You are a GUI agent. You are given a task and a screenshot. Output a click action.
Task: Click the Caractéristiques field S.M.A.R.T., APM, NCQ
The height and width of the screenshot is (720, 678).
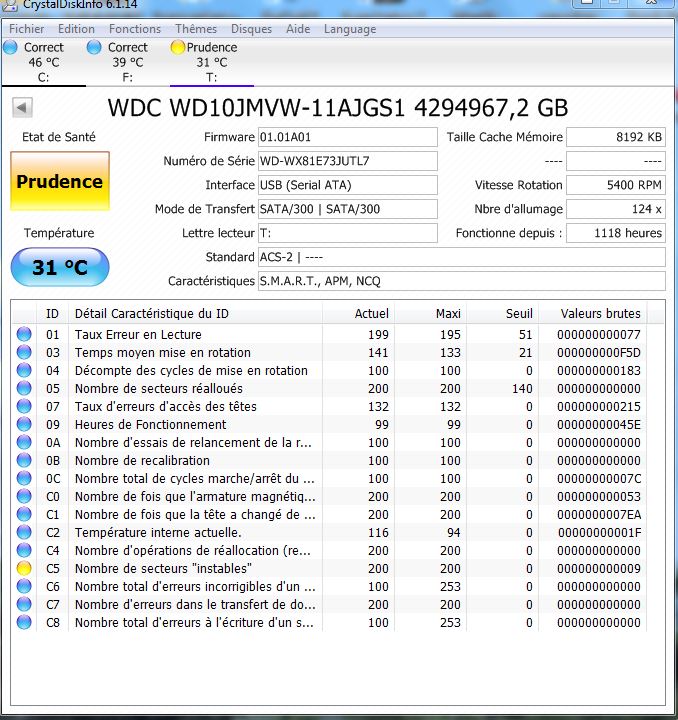tap(461, 281)
